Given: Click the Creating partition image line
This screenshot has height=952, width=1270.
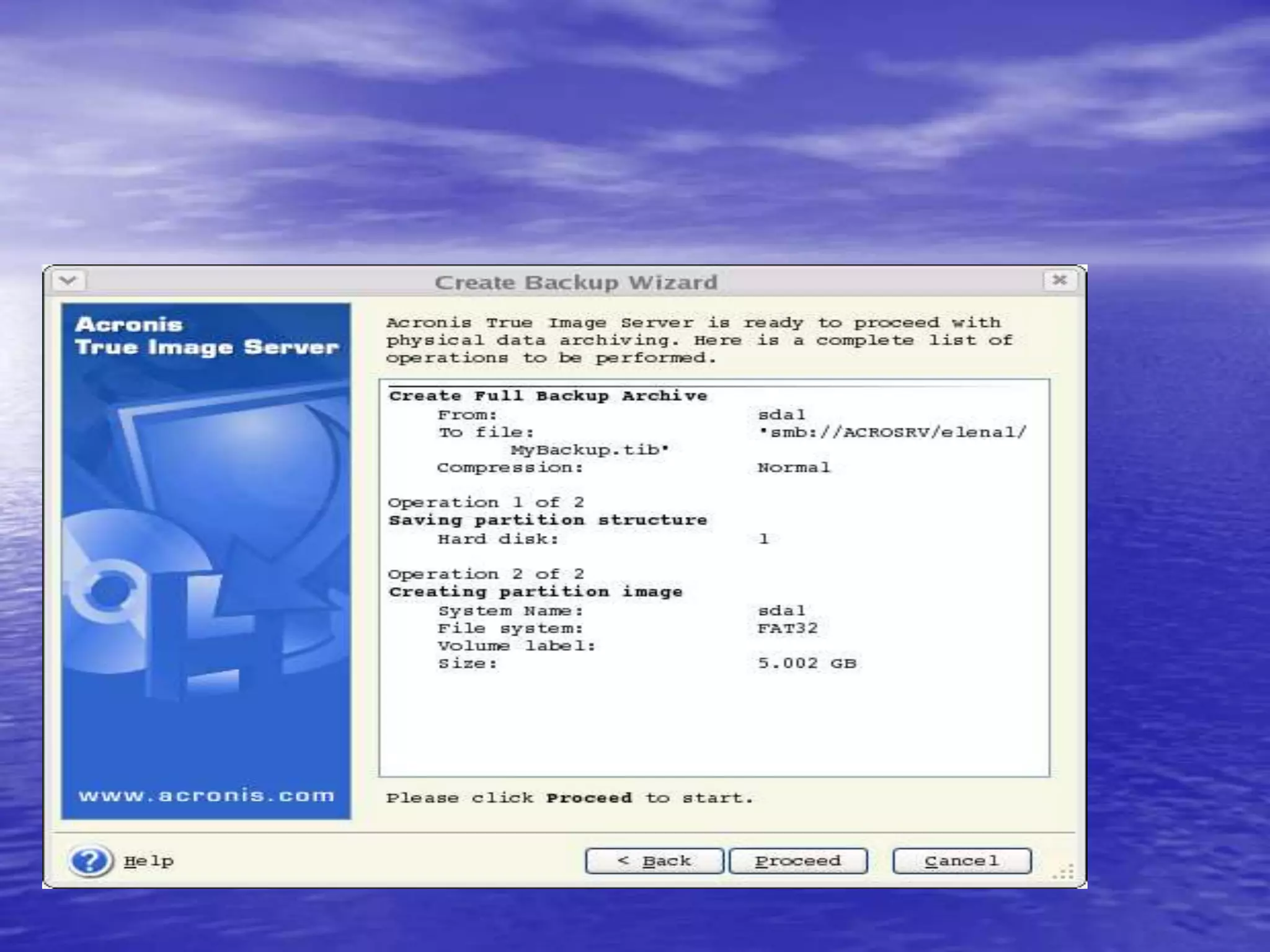Looking at the screenshot, I should 535,592.
